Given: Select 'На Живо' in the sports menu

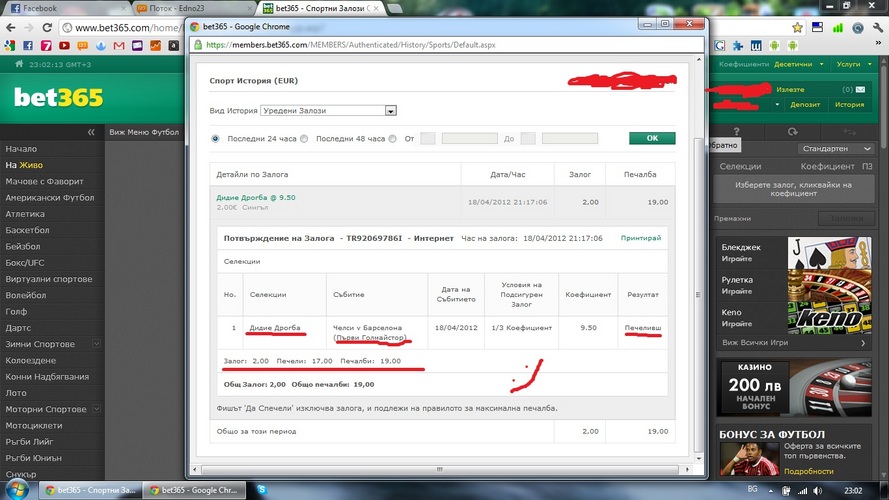Looking at the screenshot, I should tap(24, 165).
